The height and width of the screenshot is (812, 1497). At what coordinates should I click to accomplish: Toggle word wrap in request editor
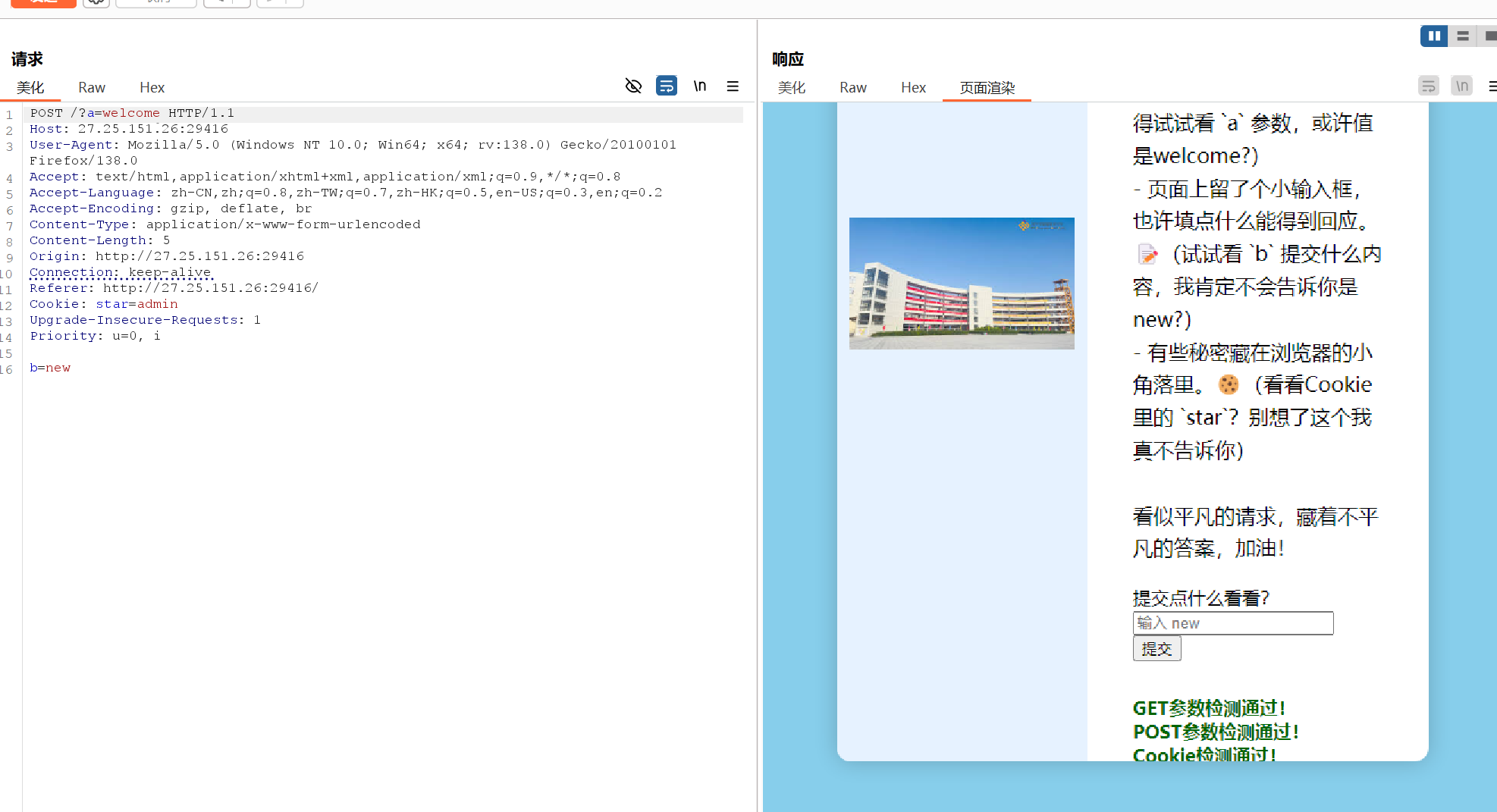666,86
